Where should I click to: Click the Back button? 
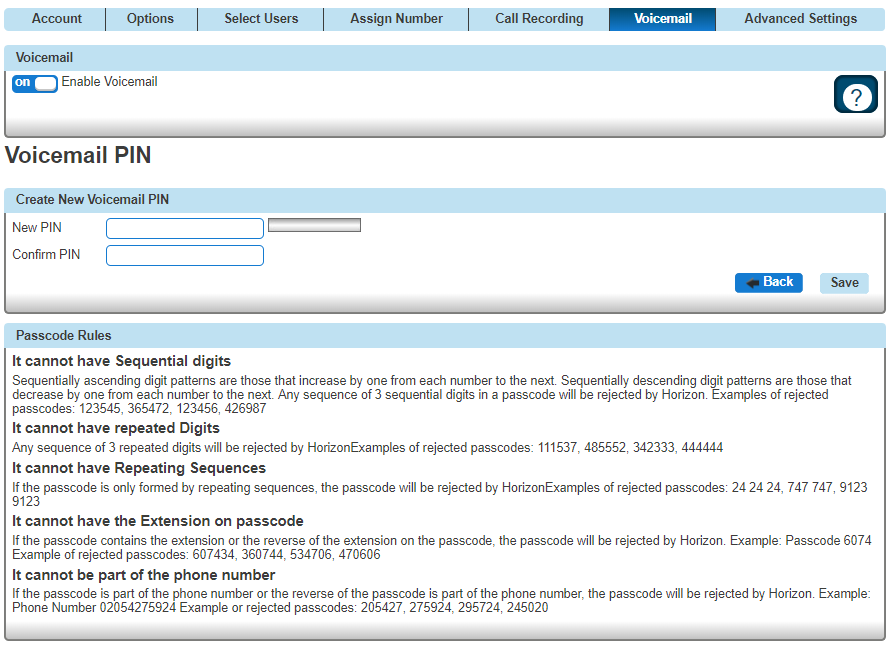769,282
